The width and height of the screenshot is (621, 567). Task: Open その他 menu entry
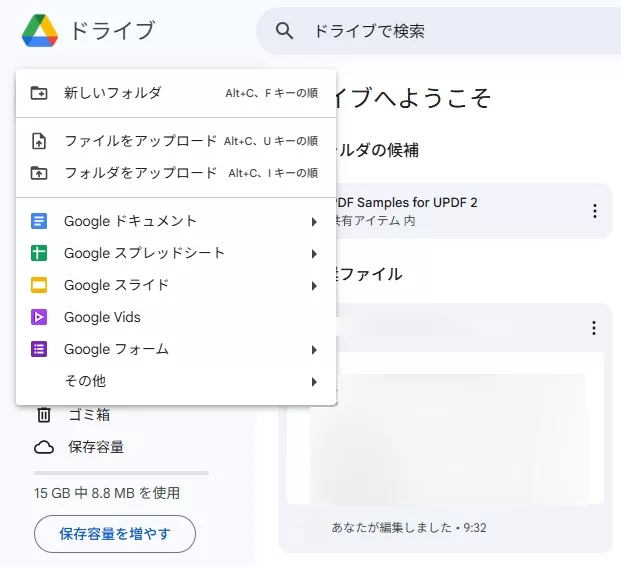tap(176, 381)
